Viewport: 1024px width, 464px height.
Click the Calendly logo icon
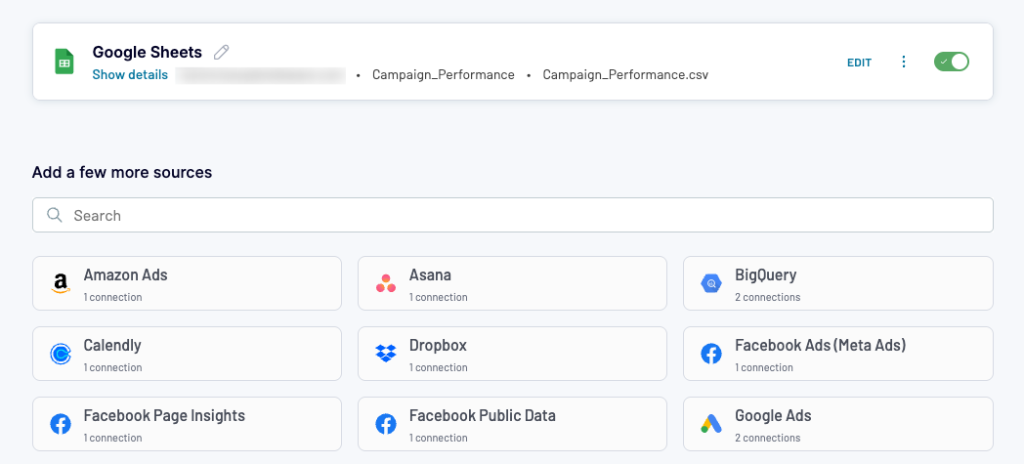click(x=60, y=354)
